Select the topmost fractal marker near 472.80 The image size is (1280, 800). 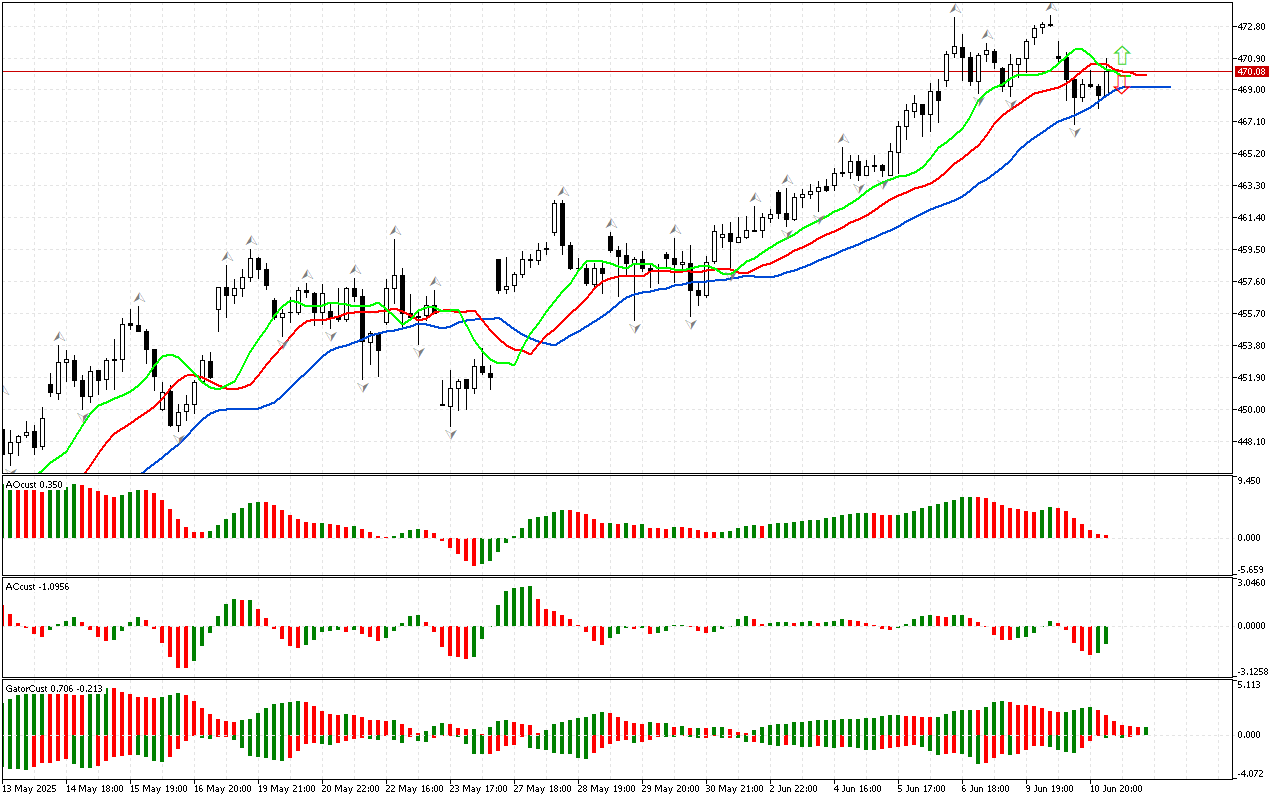1052,7
